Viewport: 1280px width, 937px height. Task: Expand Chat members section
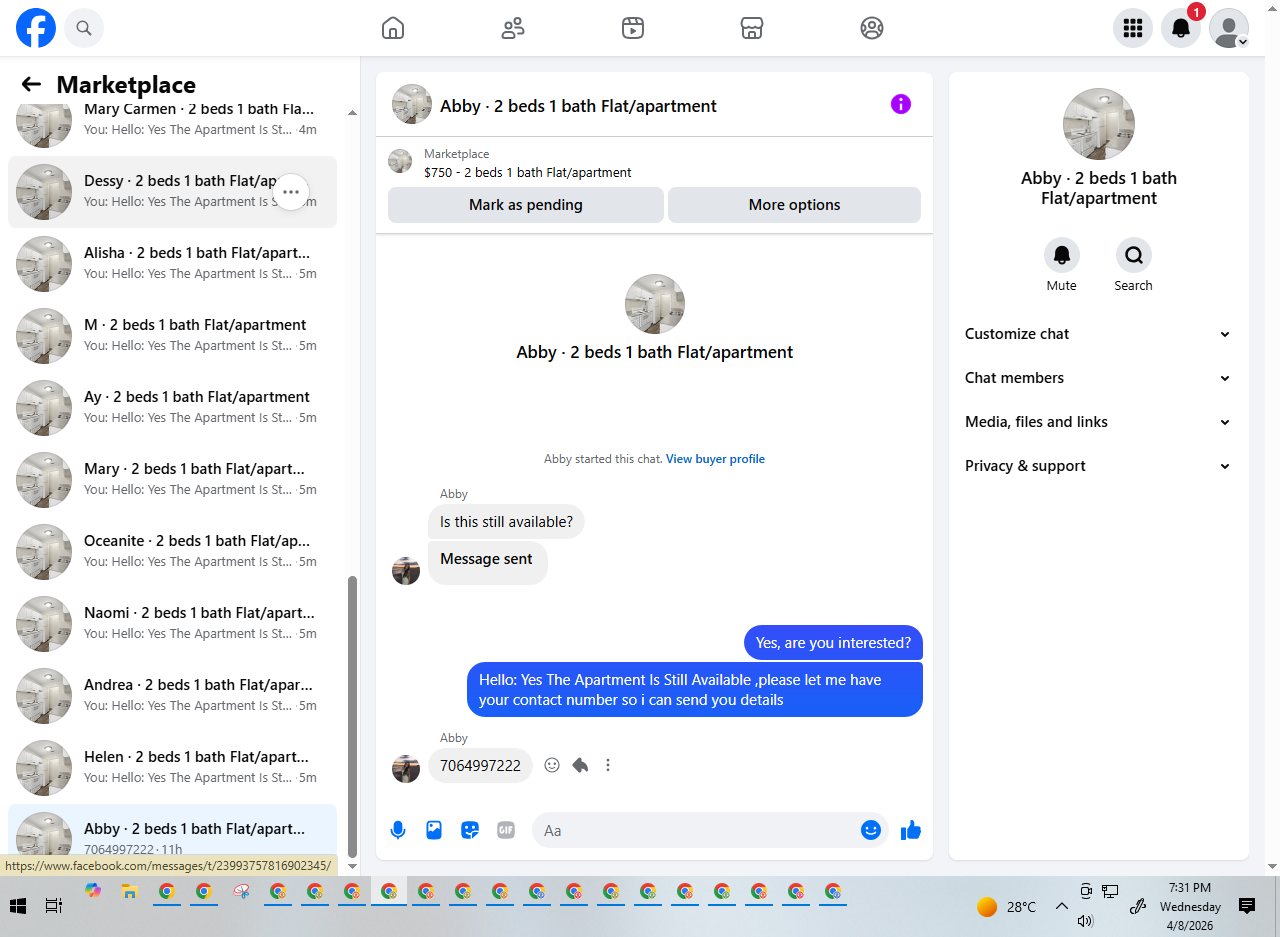point(1098,378)
